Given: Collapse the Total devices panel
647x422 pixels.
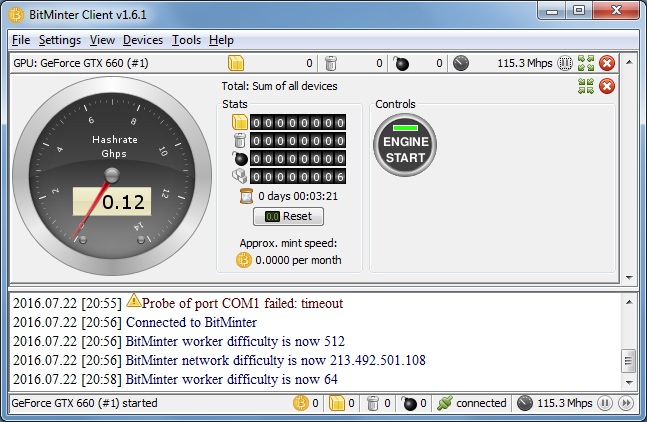Looking at the screenshot, I should [x=586, y=86].
